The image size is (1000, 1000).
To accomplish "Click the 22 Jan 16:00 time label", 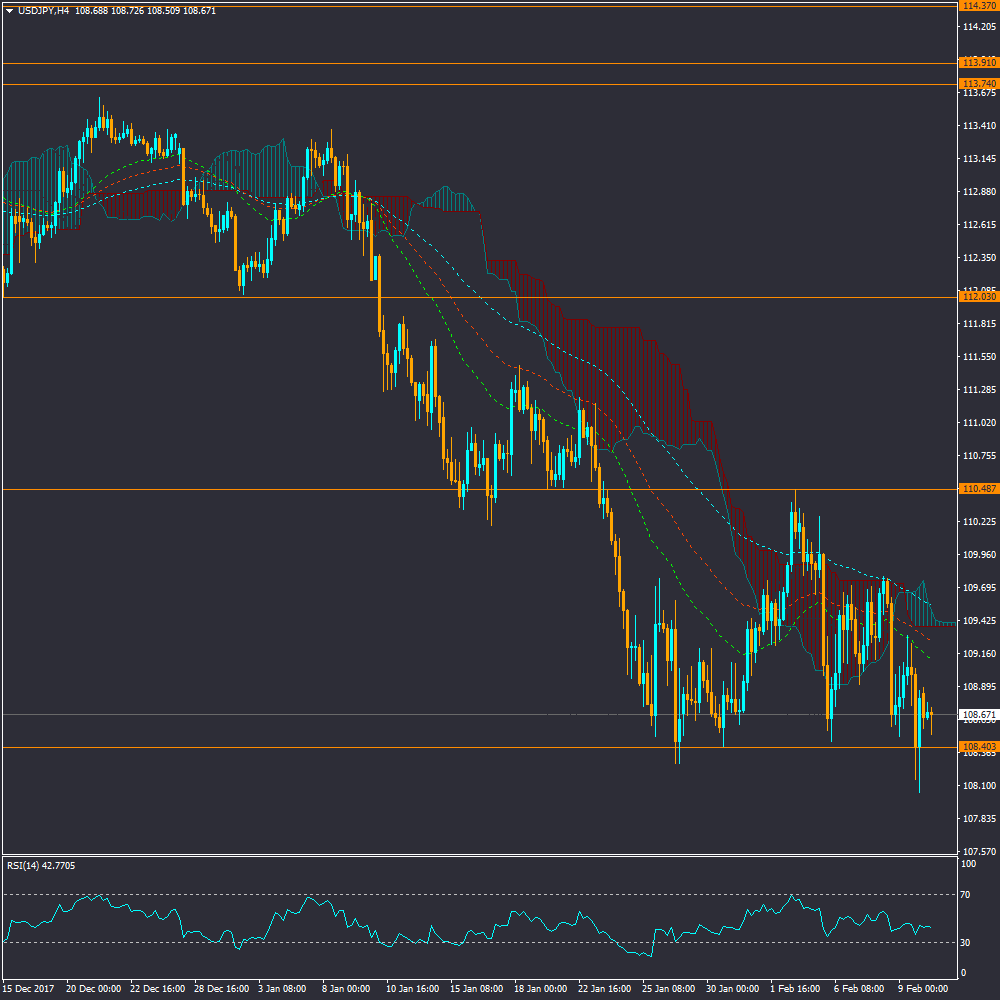I will (x=606, y=988).
